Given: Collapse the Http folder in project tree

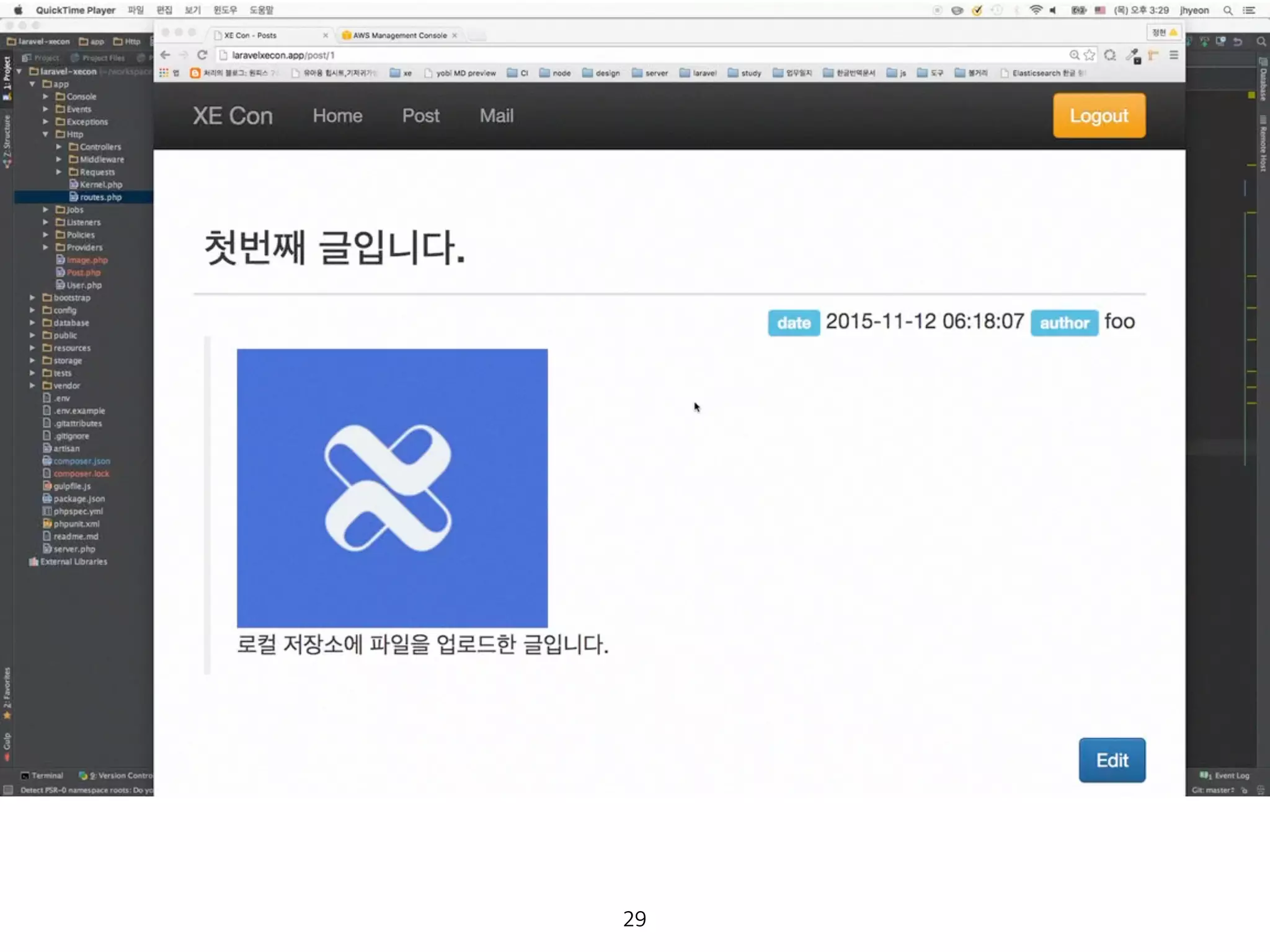Looking at the screenshot, I should [x=46, y=134].
